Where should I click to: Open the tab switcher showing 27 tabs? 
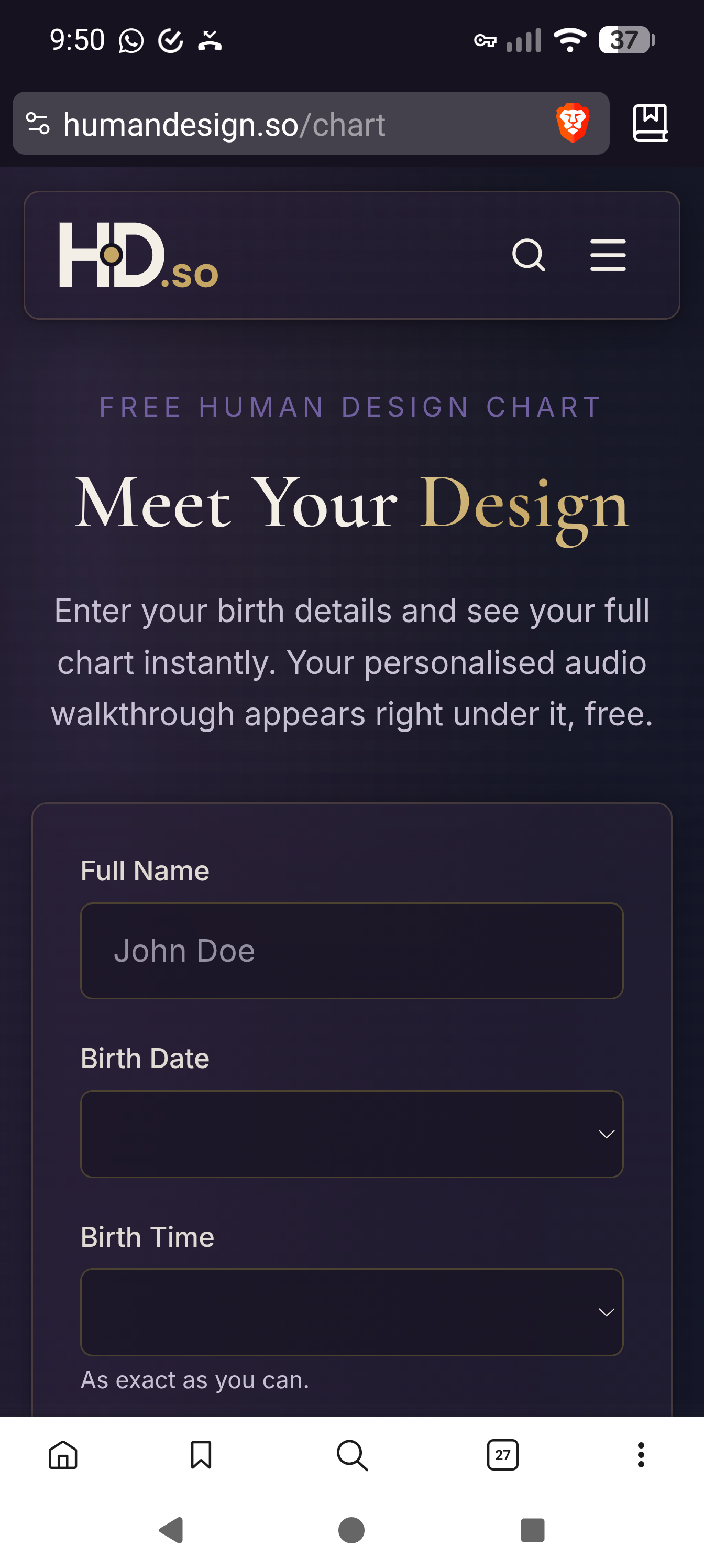pos(503,1455)
